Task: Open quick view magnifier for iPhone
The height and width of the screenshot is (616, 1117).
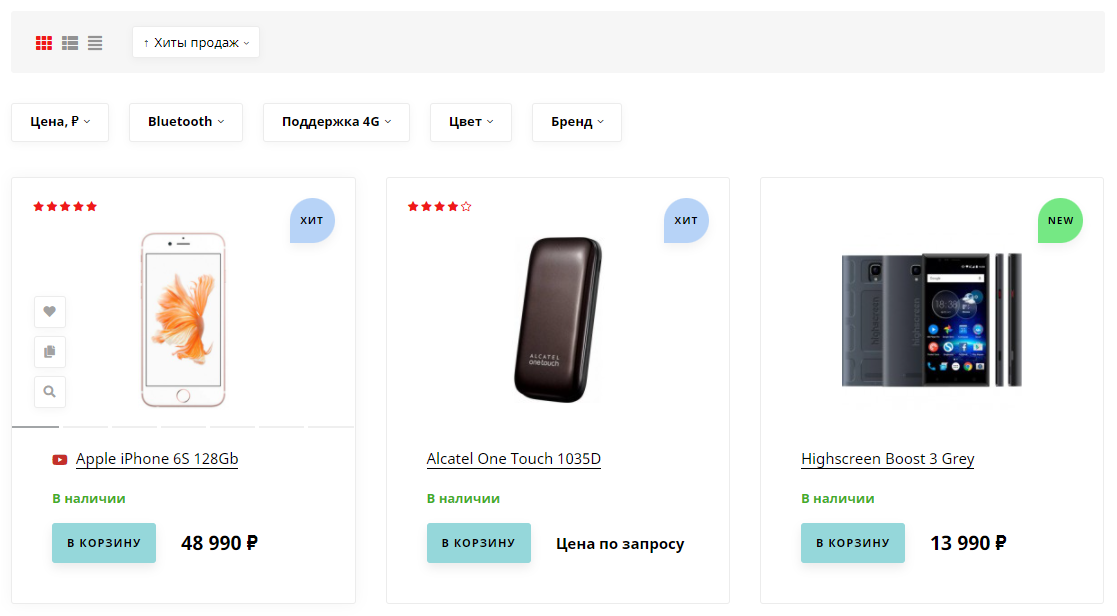Action: tap(50, 392)
